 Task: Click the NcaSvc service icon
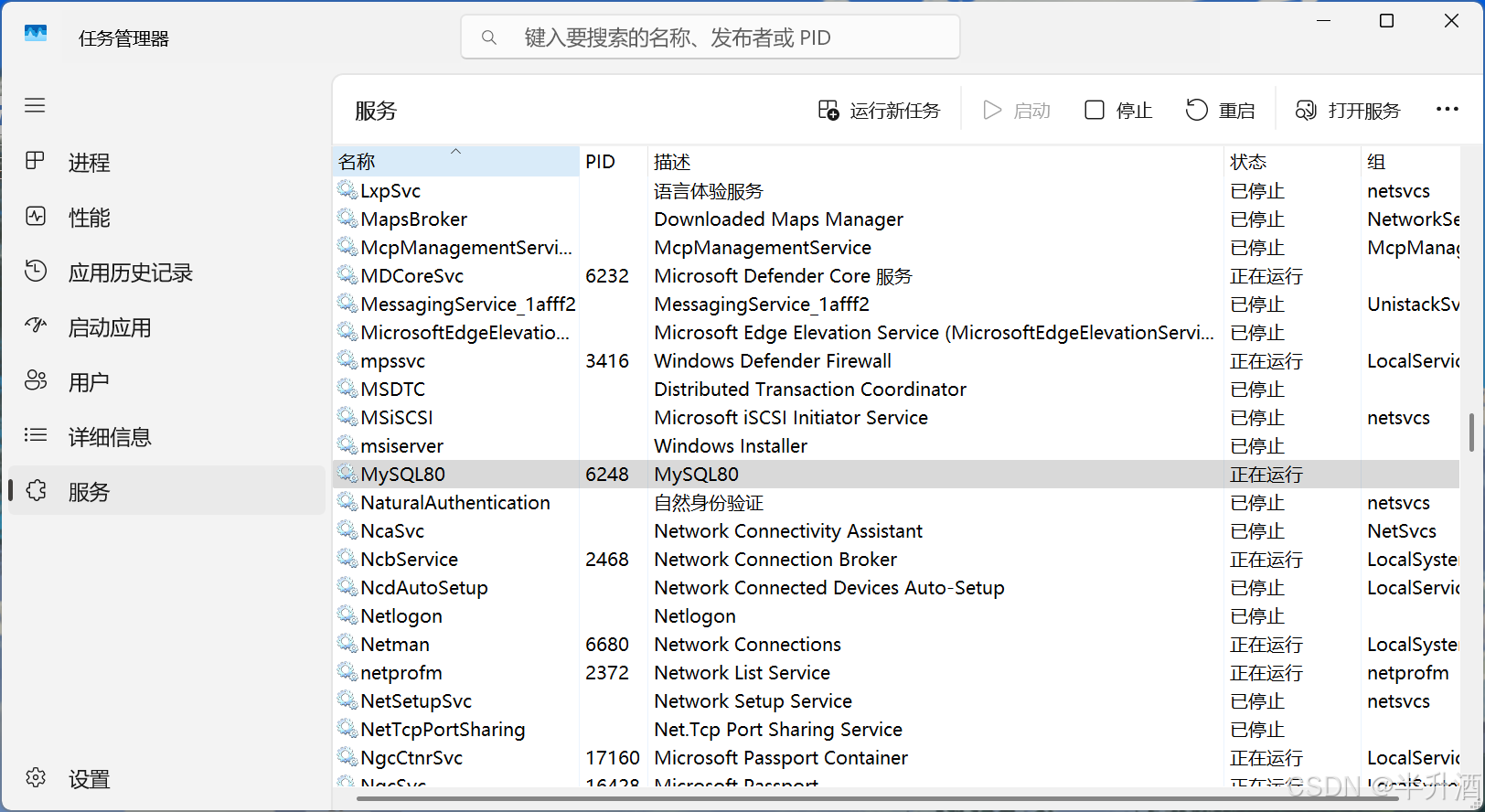click(347, 530)
